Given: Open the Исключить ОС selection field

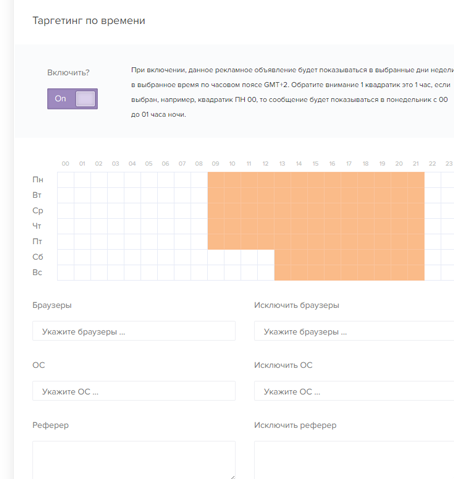Looking at the screenshot, I should 354,391.
